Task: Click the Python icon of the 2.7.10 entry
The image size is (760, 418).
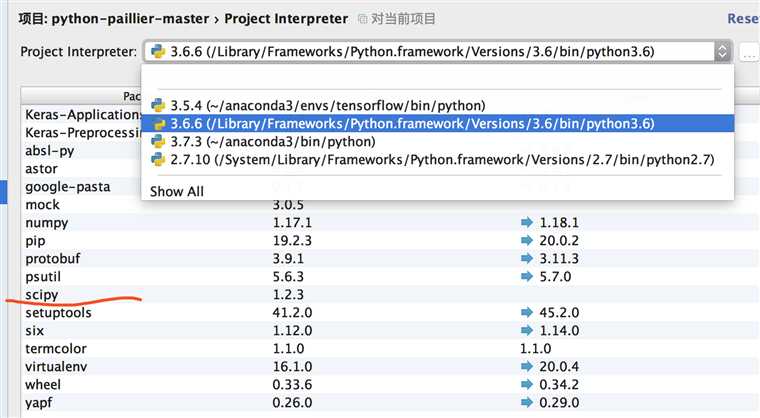Action: (x=157, y=159)
